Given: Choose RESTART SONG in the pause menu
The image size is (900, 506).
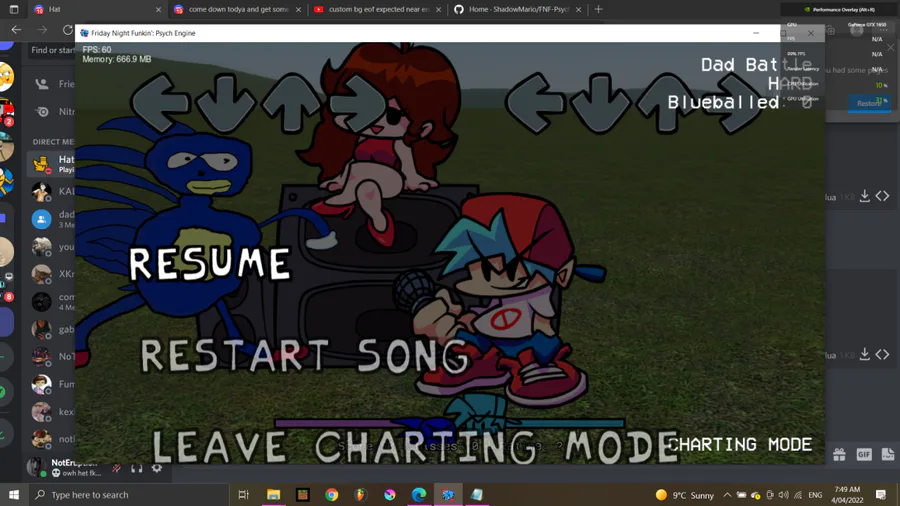Looking at the screenshot, I should (x=304, y=356).
